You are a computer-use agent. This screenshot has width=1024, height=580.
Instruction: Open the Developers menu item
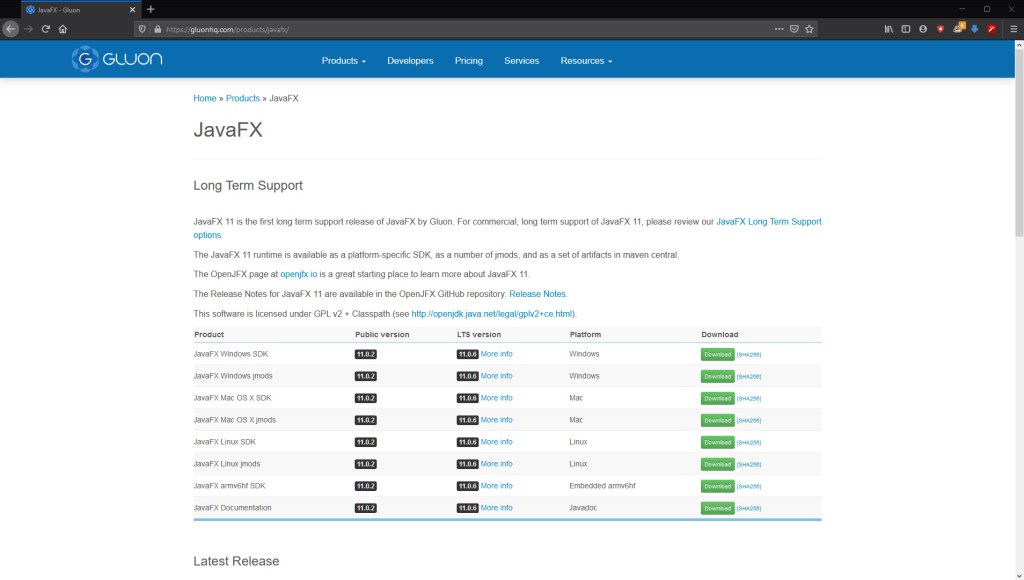tap(410, 61)
